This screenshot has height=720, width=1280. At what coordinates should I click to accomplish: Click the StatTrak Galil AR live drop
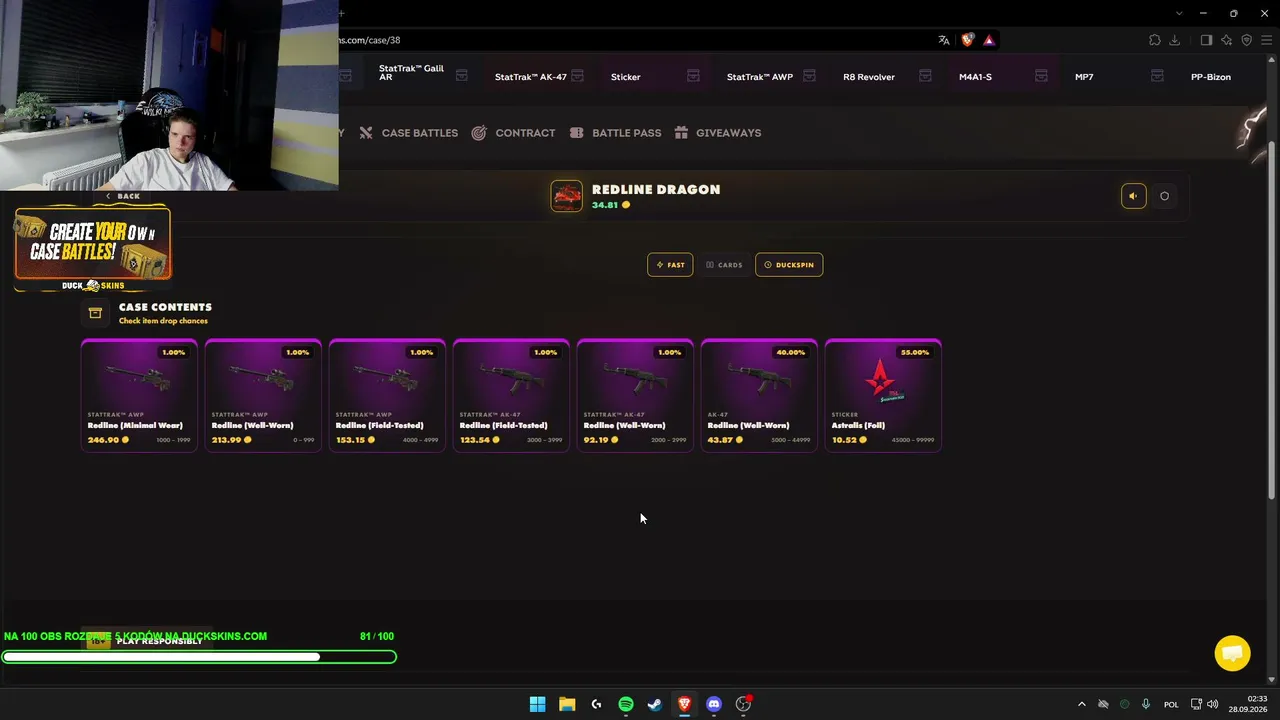(411, 73)
